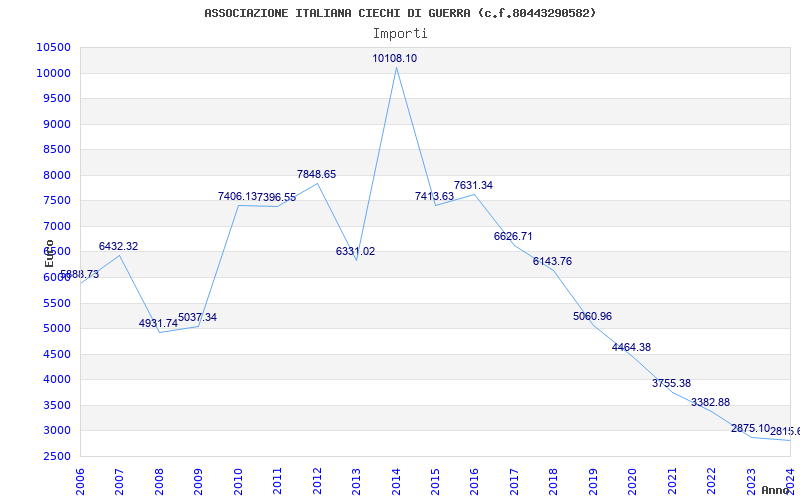
Task: Click the y-axis tick 3500
Action: 56,405
